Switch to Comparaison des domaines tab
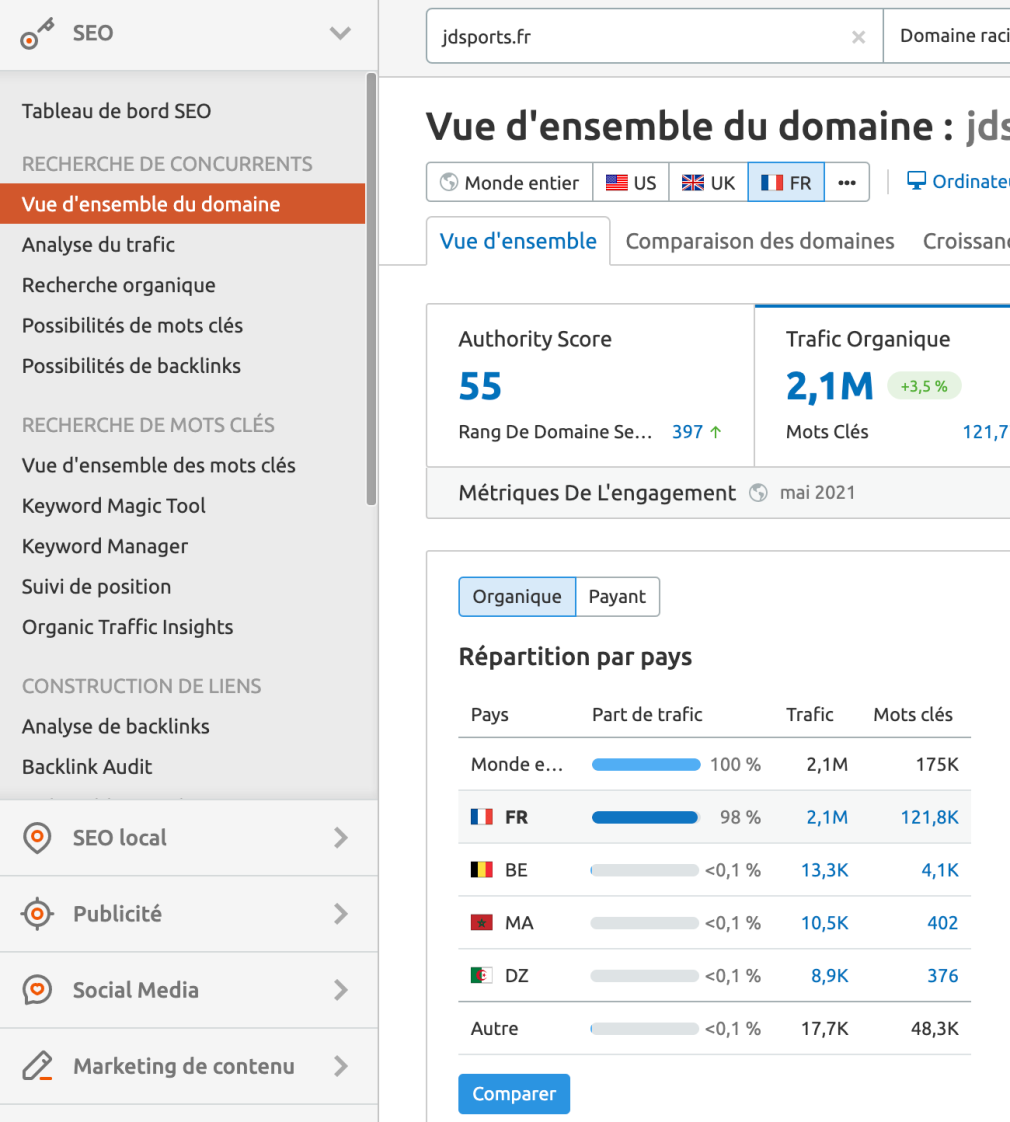Screen dimensions: 1010x1122 [759, 241]
